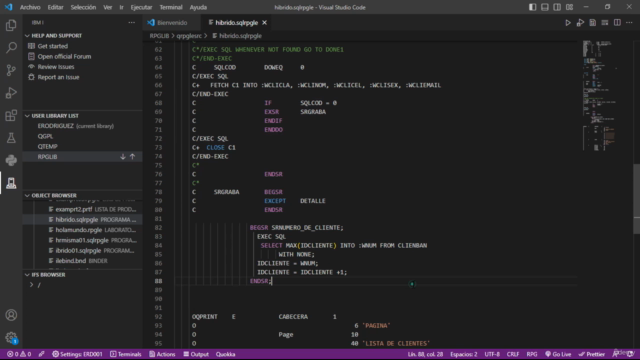
Task: Move RPGLIB library down in list
Action: point(123,157)
